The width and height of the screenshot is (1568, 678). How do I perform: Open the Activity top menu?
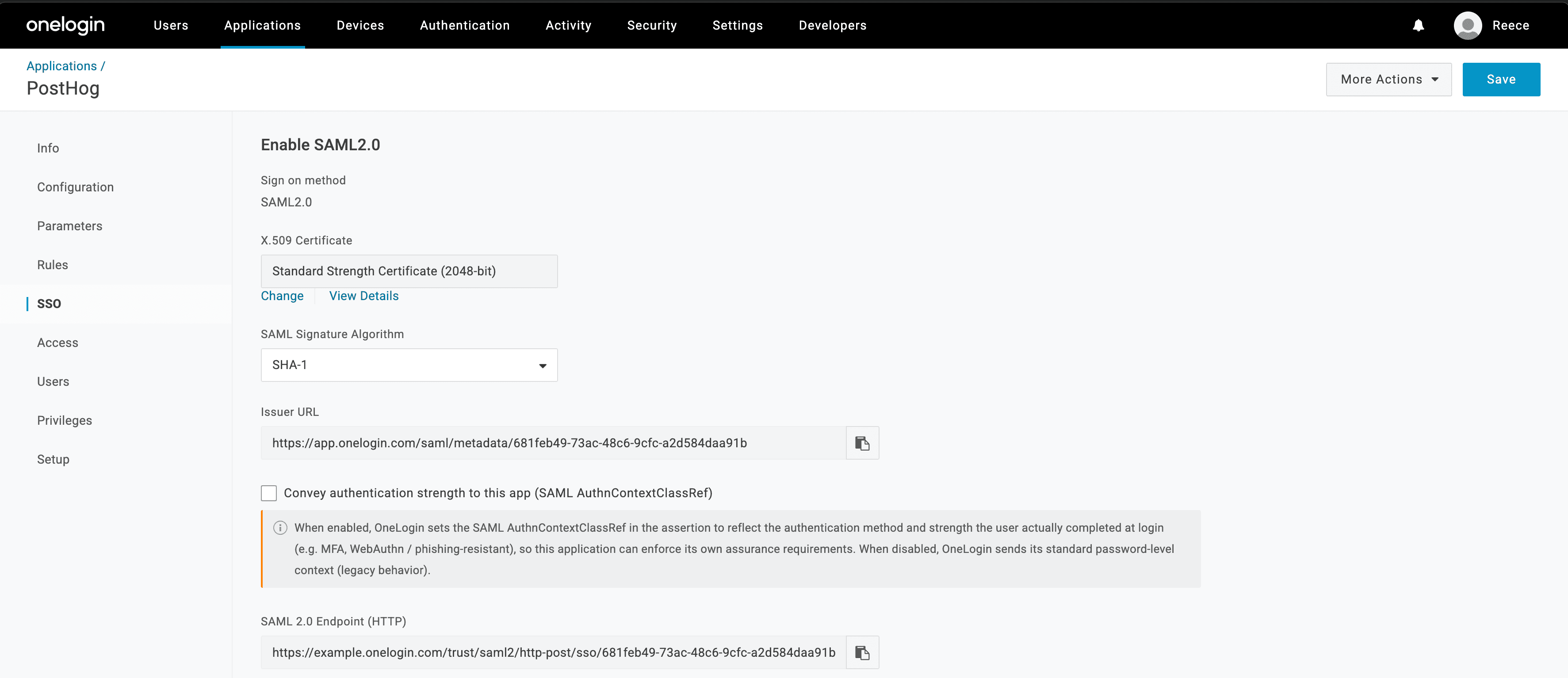pos(569,25)
